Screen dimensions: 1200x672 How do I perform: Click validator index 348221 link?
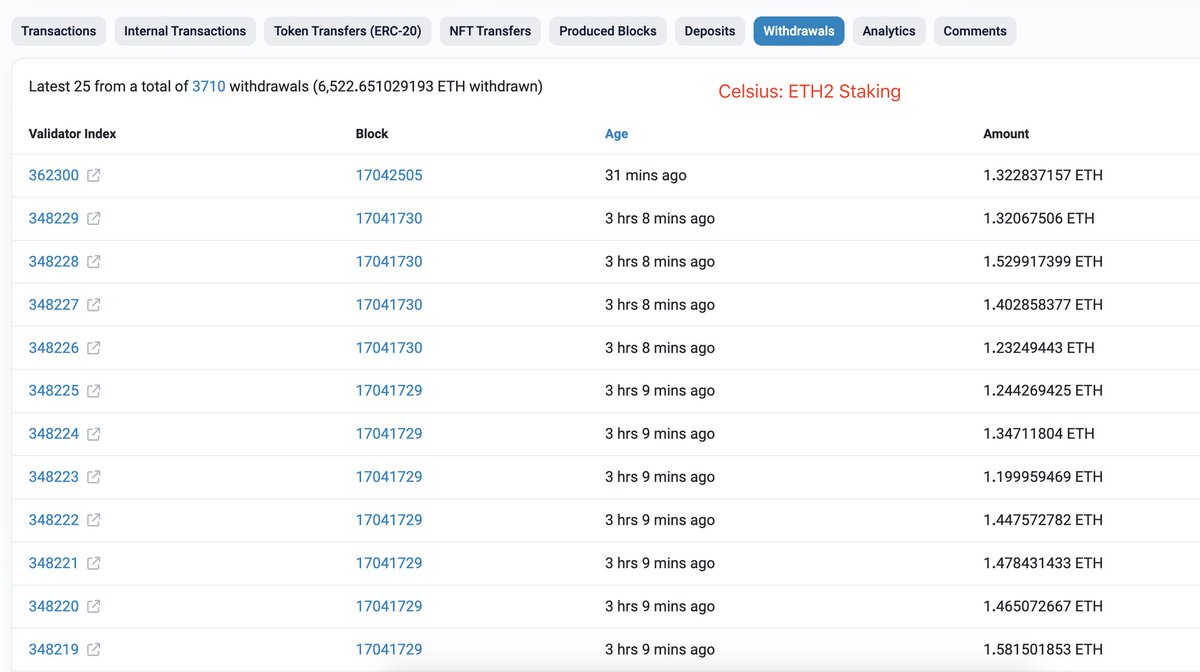click(x=54, y=563)
